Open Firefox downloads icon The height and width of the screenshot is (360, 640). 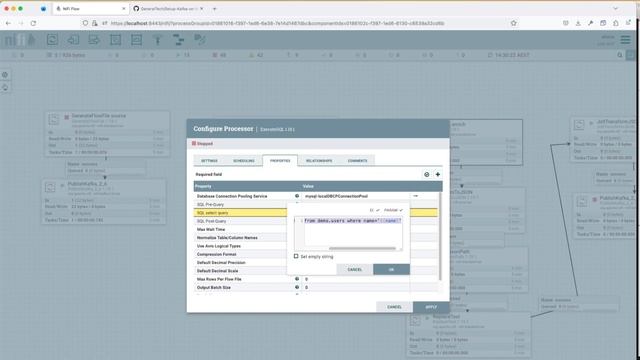coord(578,23)
